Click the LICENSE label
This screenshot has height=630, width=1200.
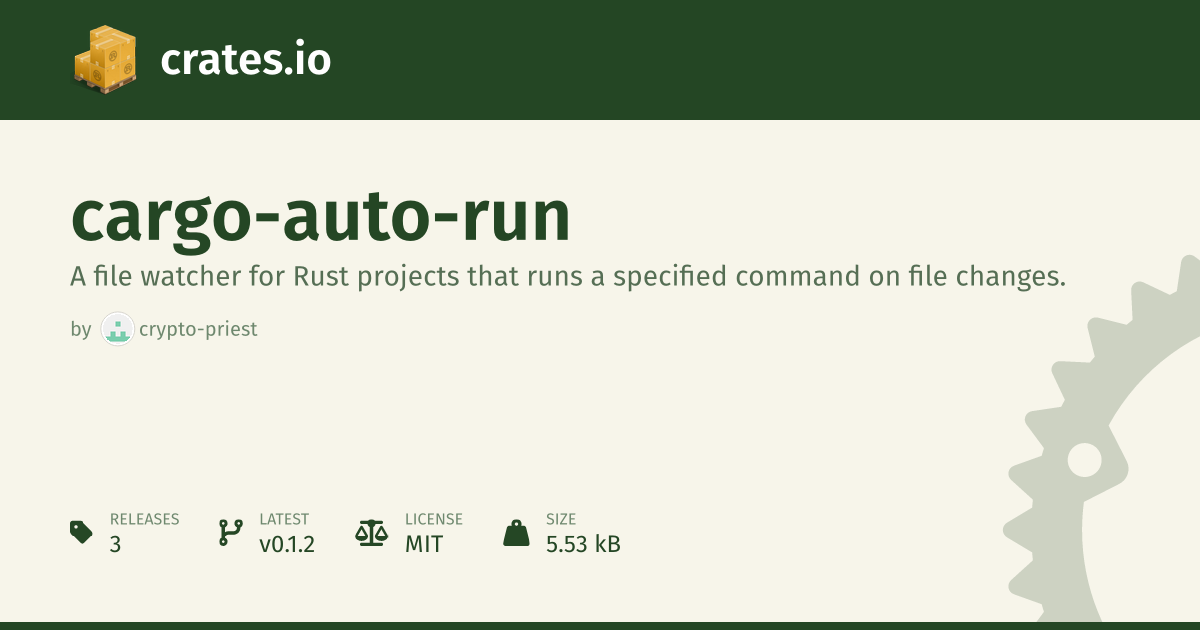[x=433, y=519]
